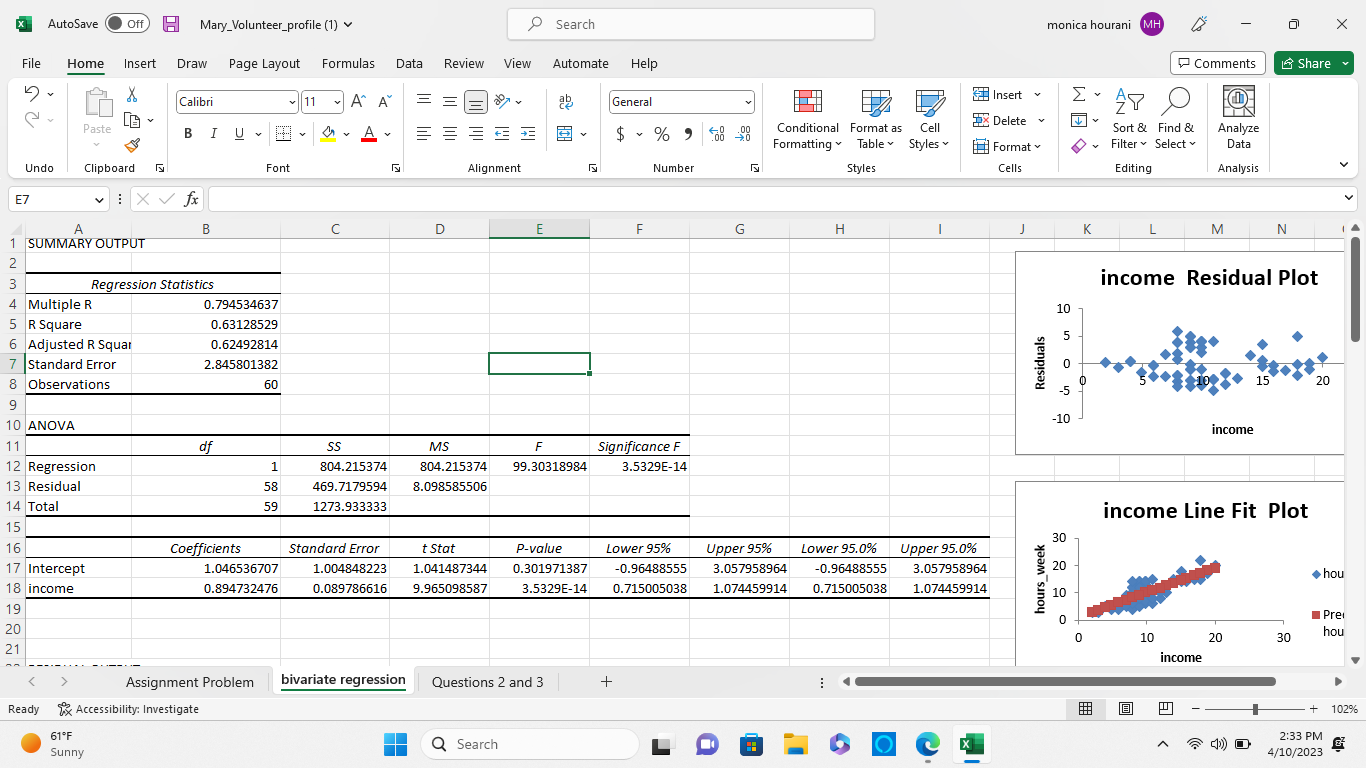This screenshot has width=1366, height=768.
Task: Click the Decrease Decimal icon
Action: pos(743,134)
